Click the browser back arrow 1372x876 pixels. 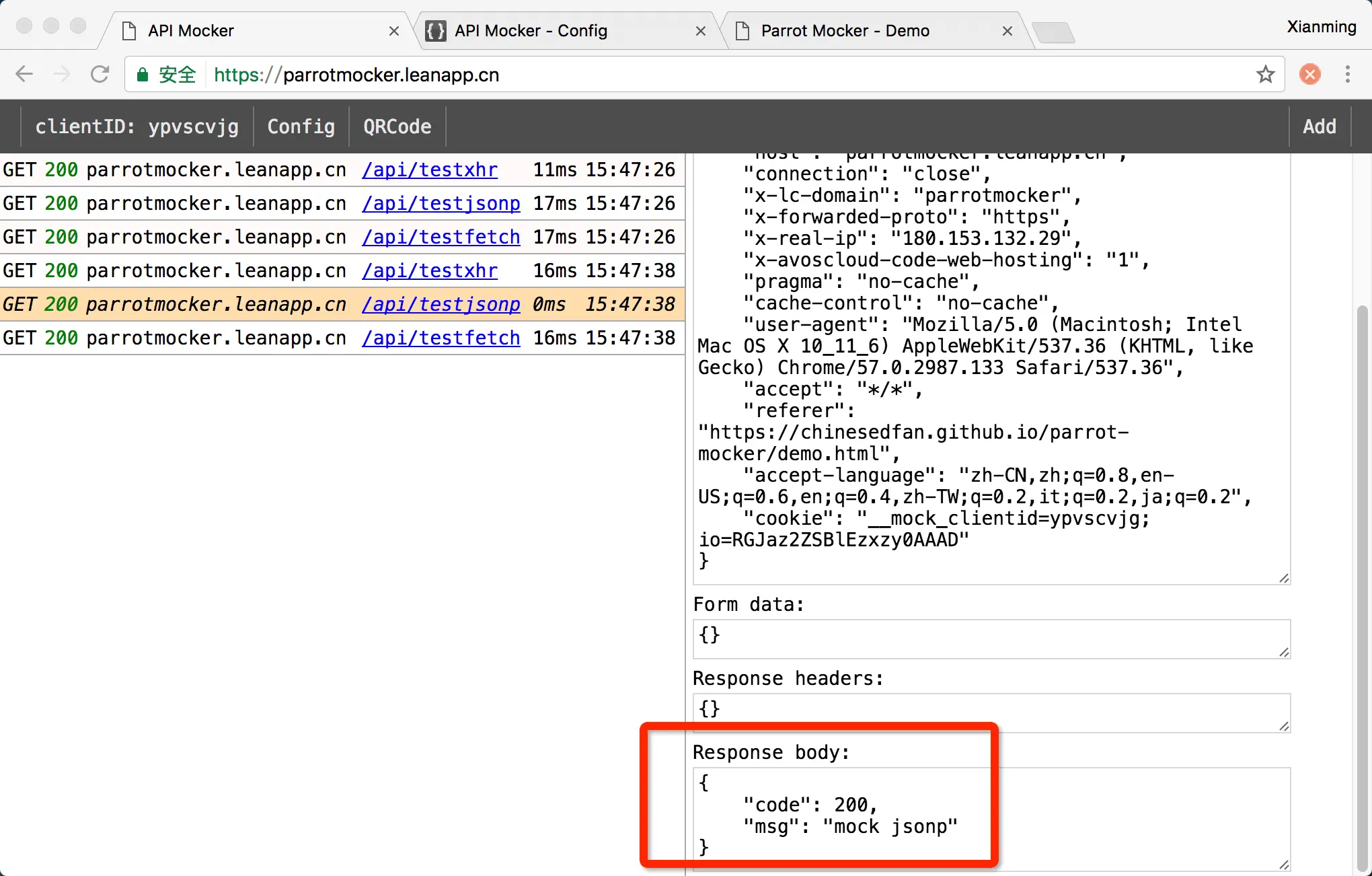coord(24,74)
